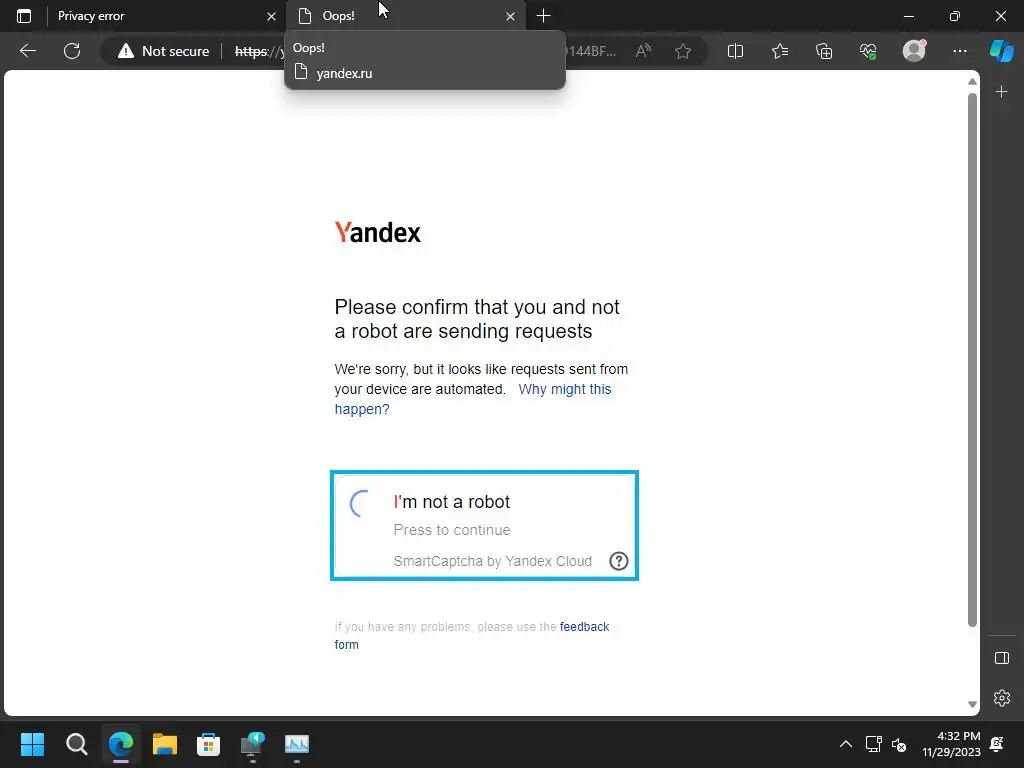Viewport: 1024px width, 768px height.
Task: Open the notifications bell icon
Action: click(x=997, y=744)
